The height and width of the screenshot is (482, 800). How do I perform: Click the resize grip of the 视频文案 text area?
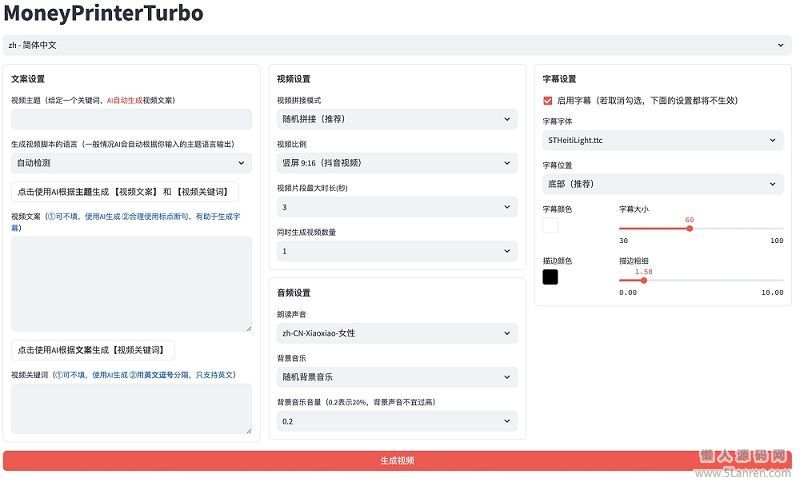(248, 328)
